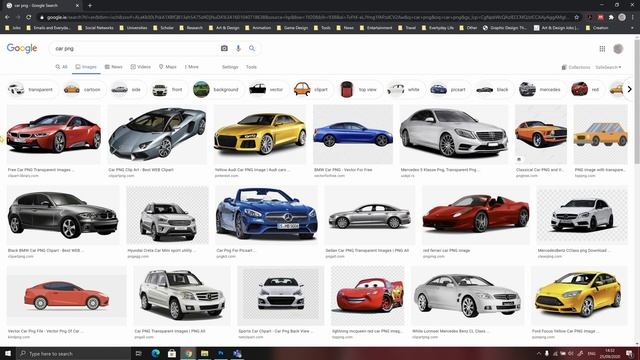This screenshot has width=640, height=360.
Task: Search by image using camera icon
Action: pyautogui.click(x=224, y=48)
